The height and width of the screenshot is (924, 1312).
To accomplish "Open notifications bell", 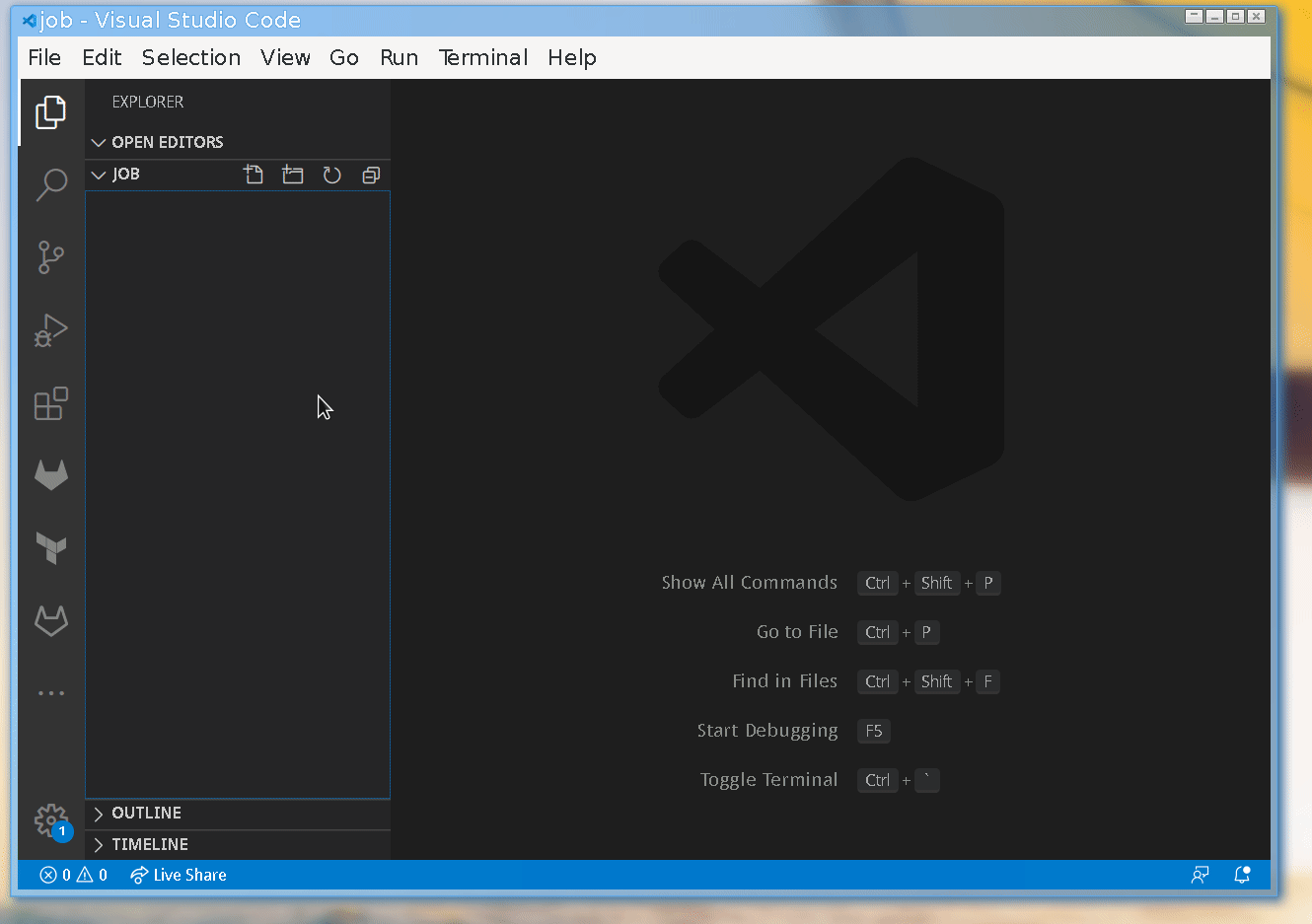I will [1242, 875].
